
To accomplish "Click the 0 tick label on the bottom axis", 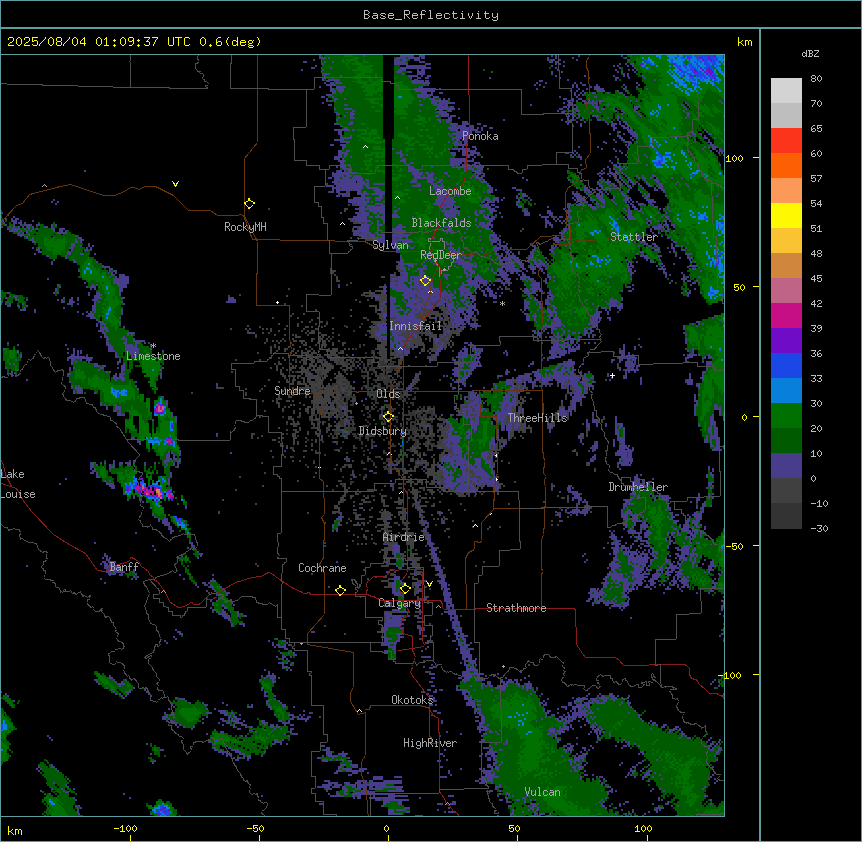I will coord(386,828).
